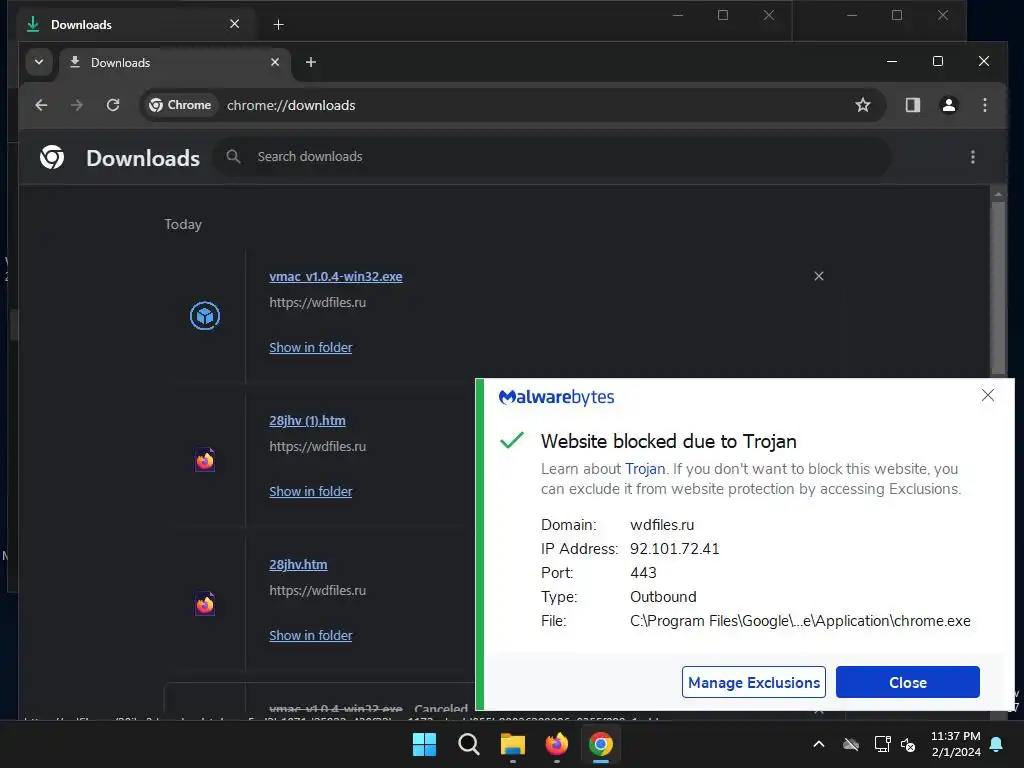Click the back navigation arrow in Chrome
Viewport: 1024px width, 768px height.
41,105
